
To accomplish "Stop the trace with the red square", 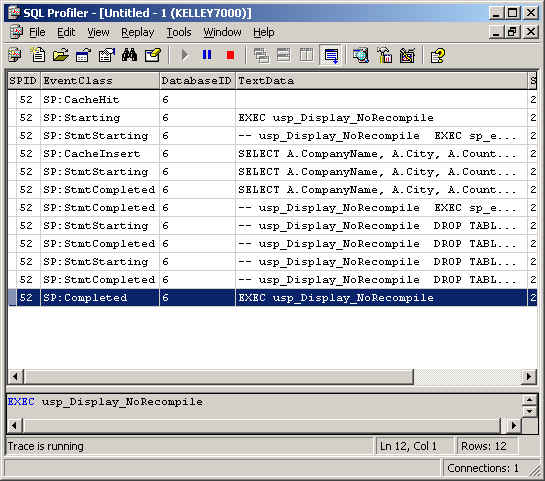I will click(230, 55).
